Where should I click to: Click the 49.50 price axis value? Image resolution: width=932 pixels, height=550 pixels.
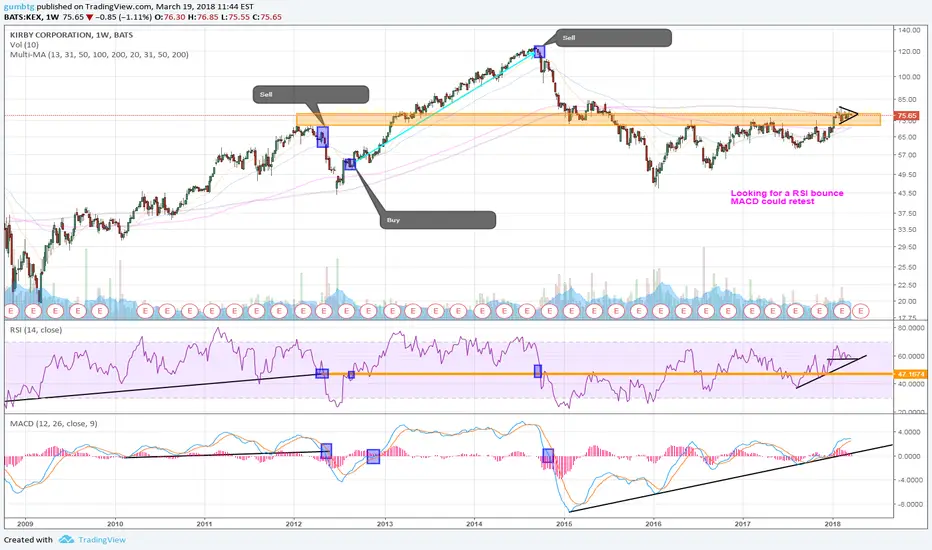pos(908,175)
